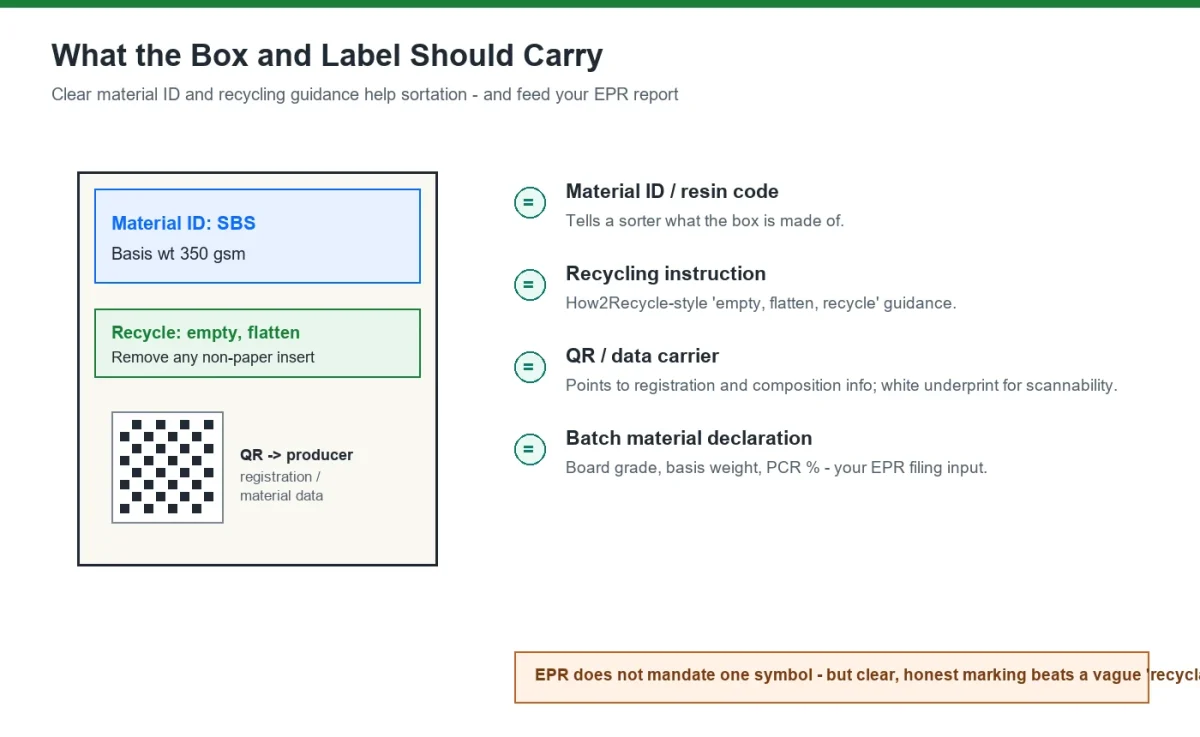1200x737 pixels.
Task: Click the 'Recycling instruction' heading
Action: pos(666,274)
